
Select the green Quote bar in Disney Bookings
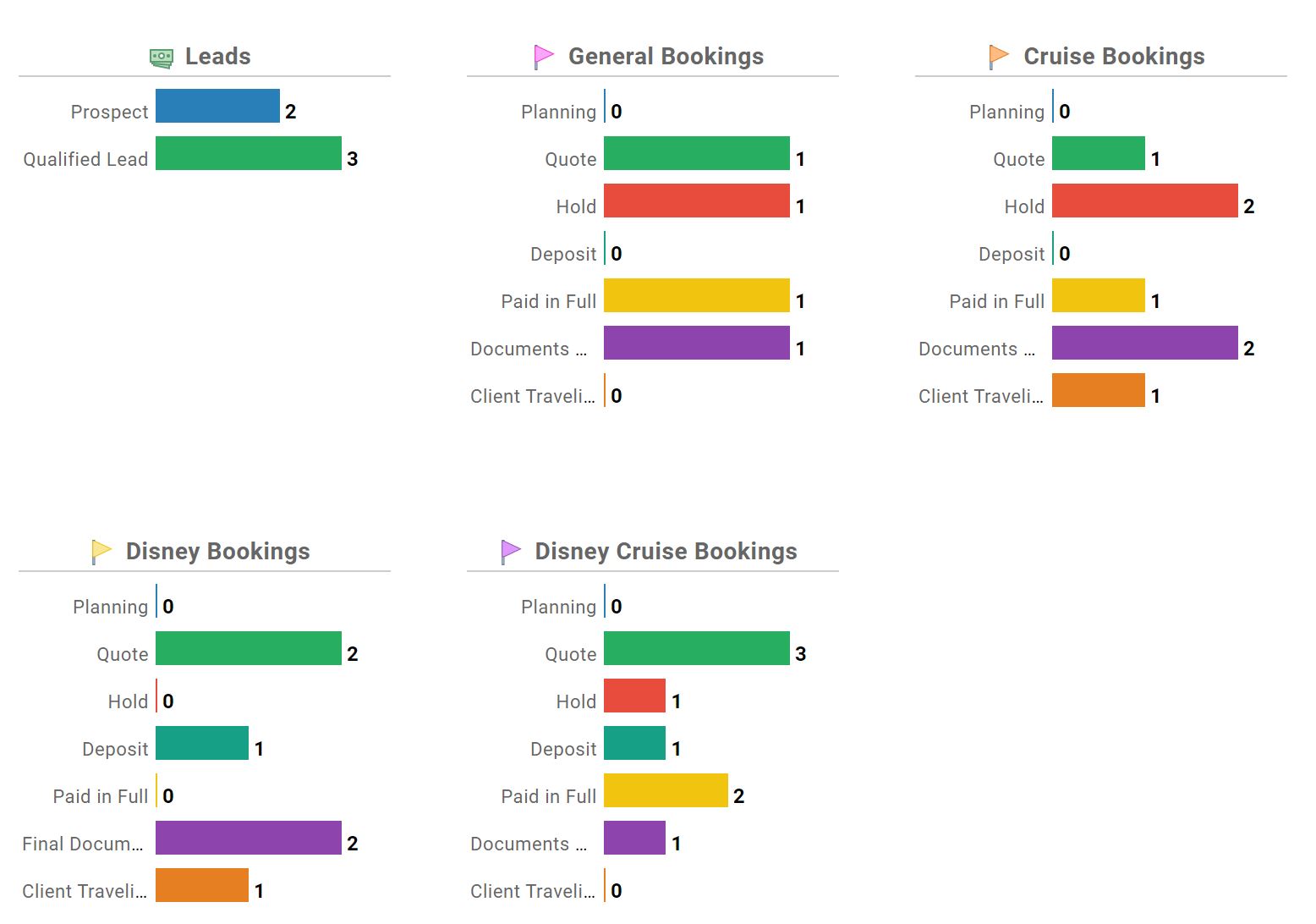point(249,648)
